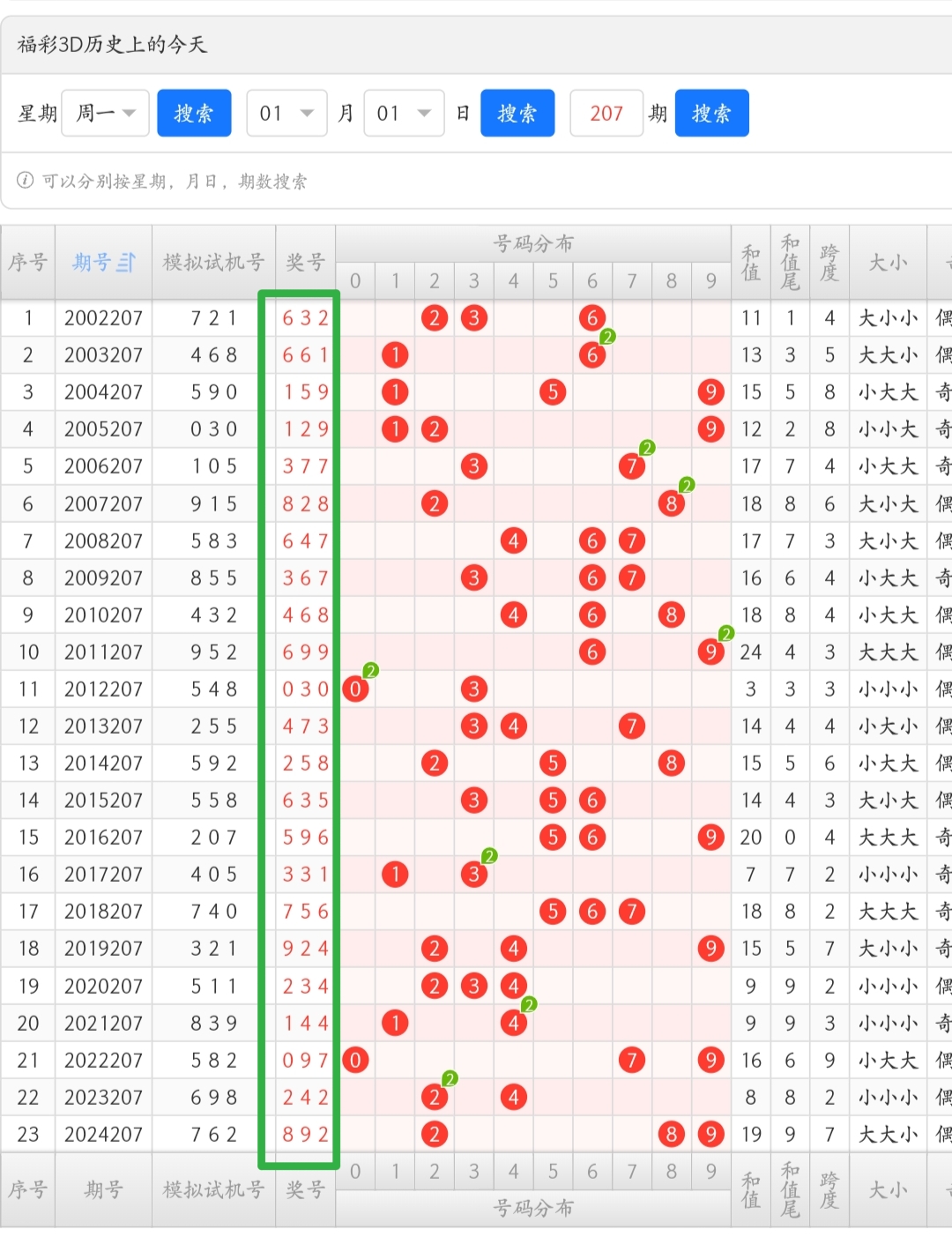Click red ball 0 in row 2012207

pos(355,689)
